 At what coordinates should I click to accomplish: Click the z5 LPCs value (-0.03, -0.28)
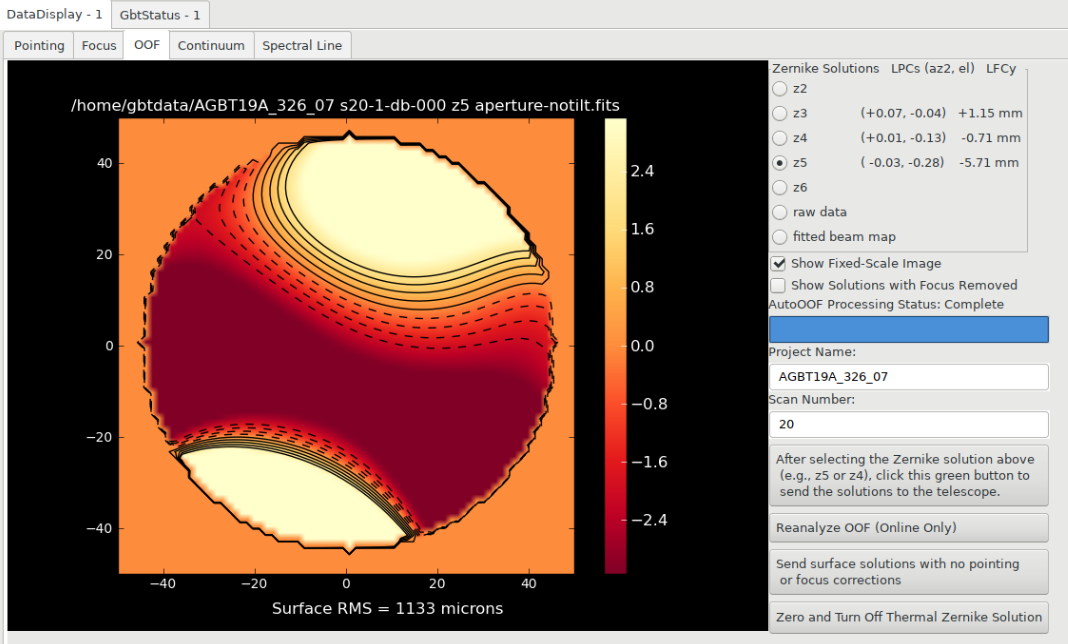[x=902, y=163]
